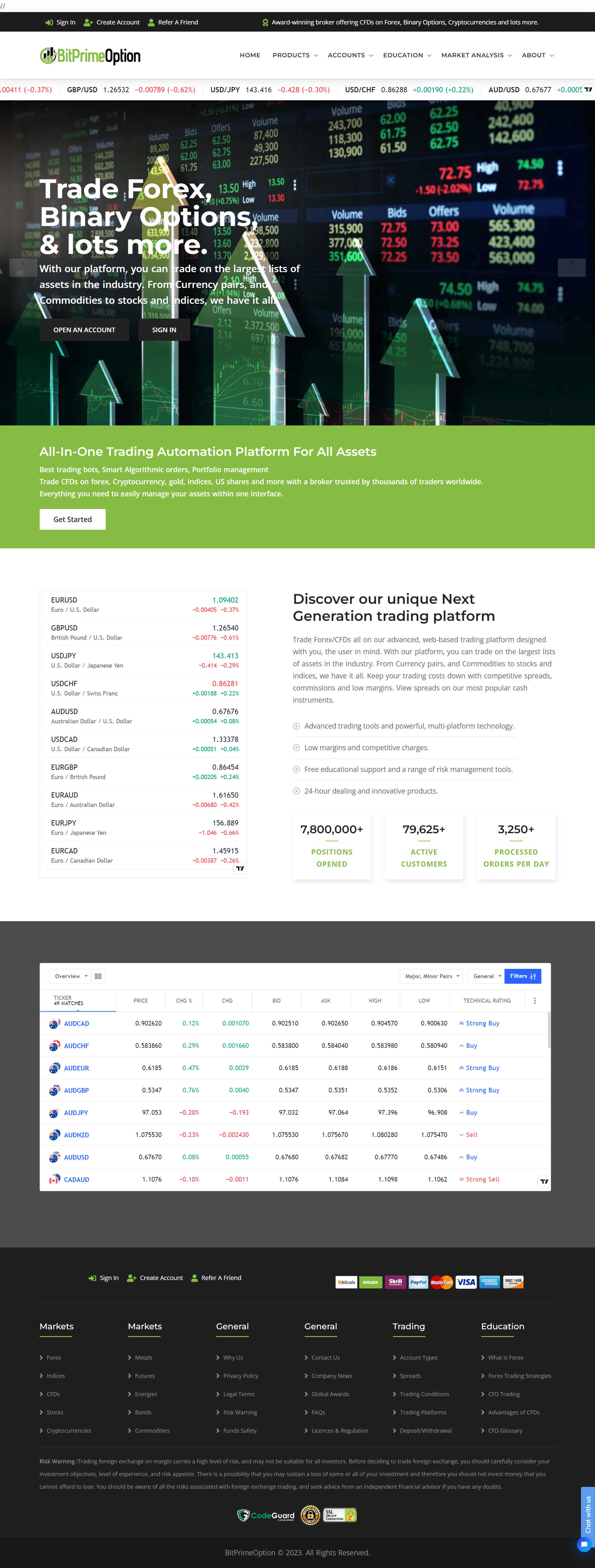595x1568 pixels.
Task: Expand the Education menu
Action: (407, 55)
